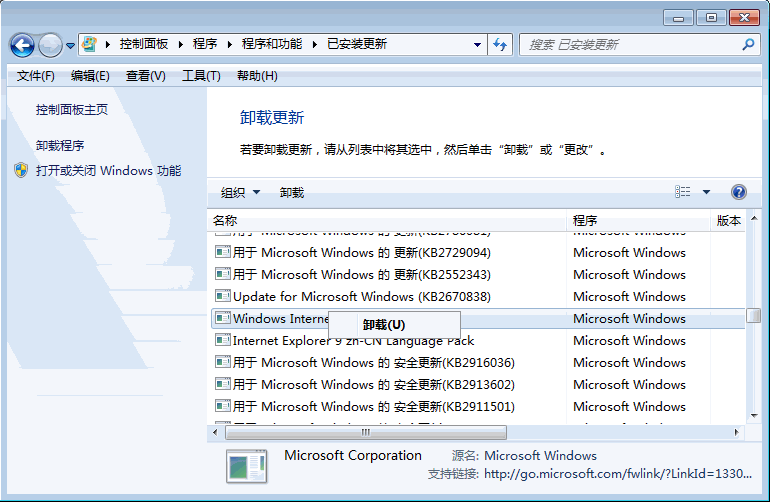
Task: Click horizontal scrollbar left arrow
Action: point(215,433)
